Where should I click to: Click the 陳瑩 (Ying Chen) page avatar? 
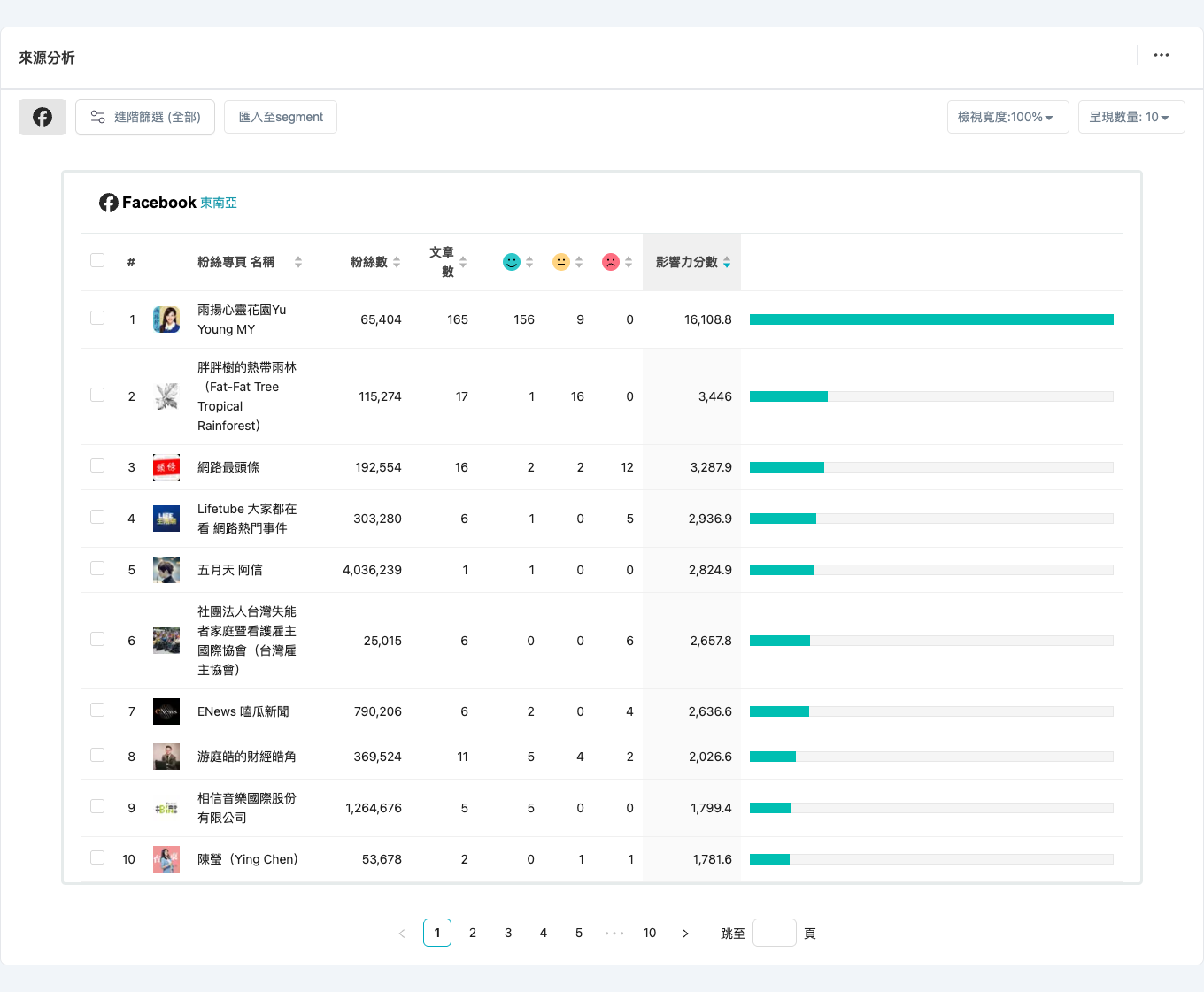(x=166, y=859)
